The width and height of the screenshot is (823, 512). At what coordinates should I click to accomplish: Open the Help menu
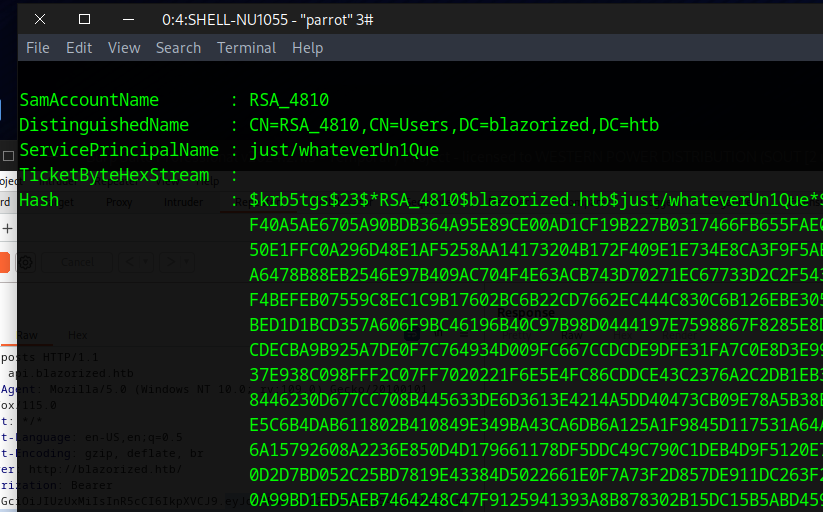click(x=307, y=48)
